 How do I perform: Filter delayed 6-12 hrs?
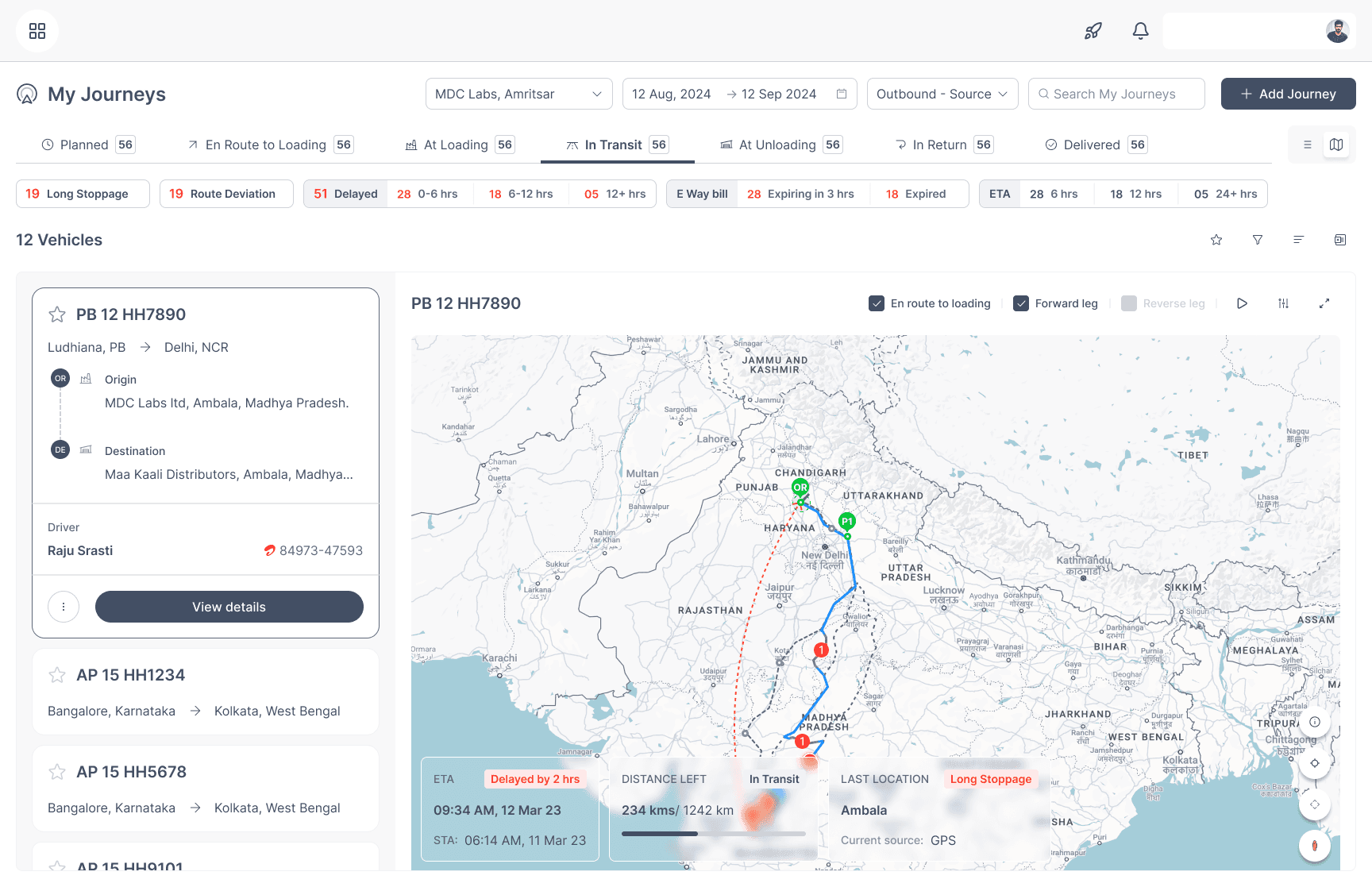click(x=521, y=194)
